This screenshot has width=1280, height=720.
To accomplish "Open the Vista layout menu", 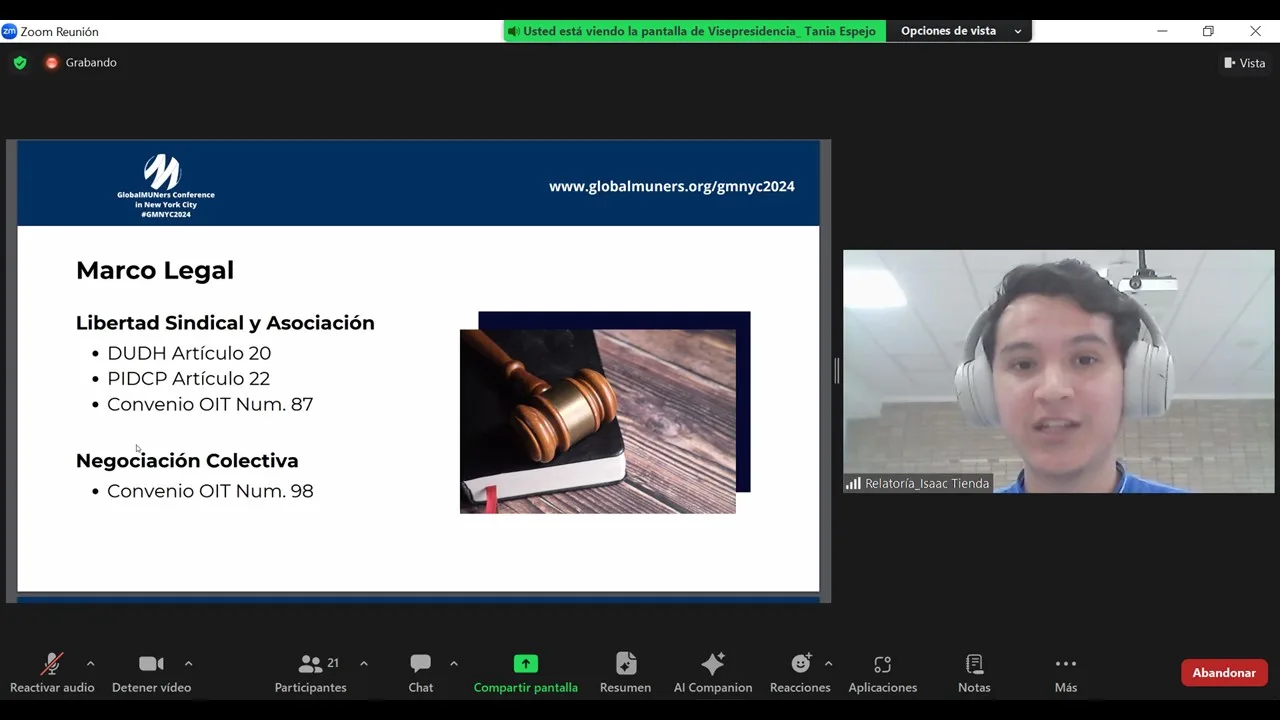I will (1244, 63).
